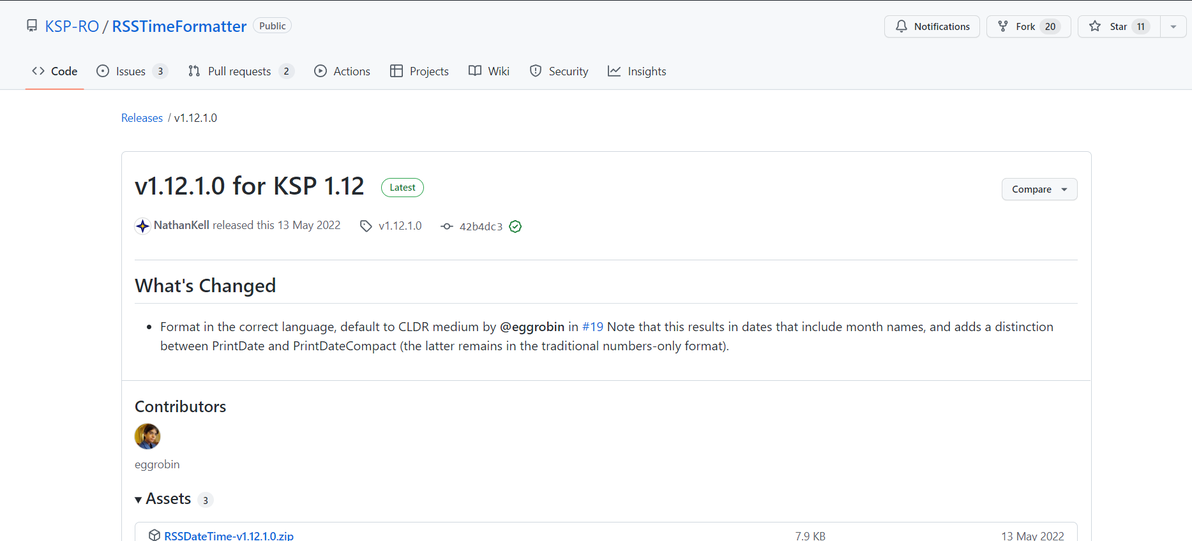Screen dimensions: 1192x541
Task: Click the Actions play icon
Action: pos(320,71)
